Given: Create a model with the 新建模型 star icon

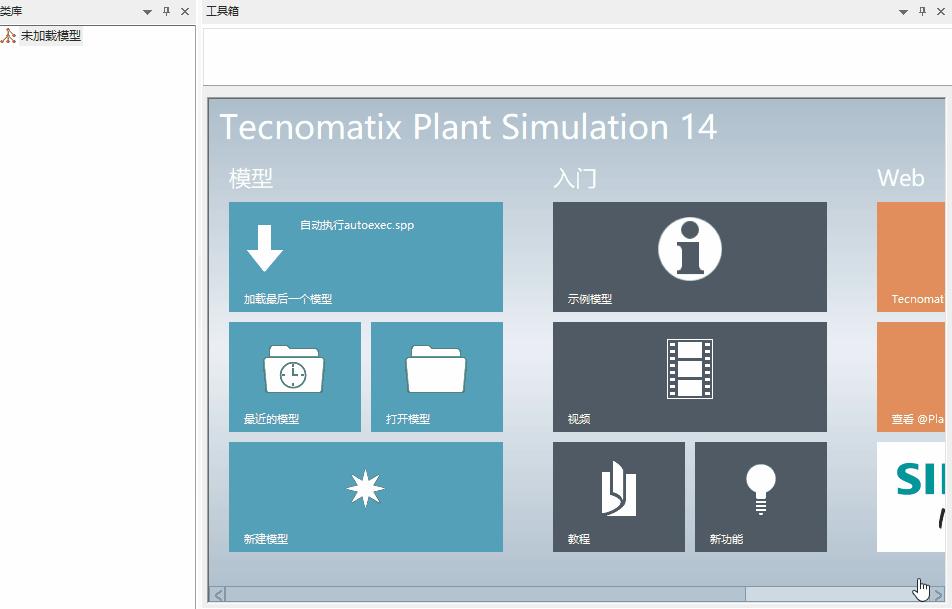Looking at the screenshot, I should [366, 488].
